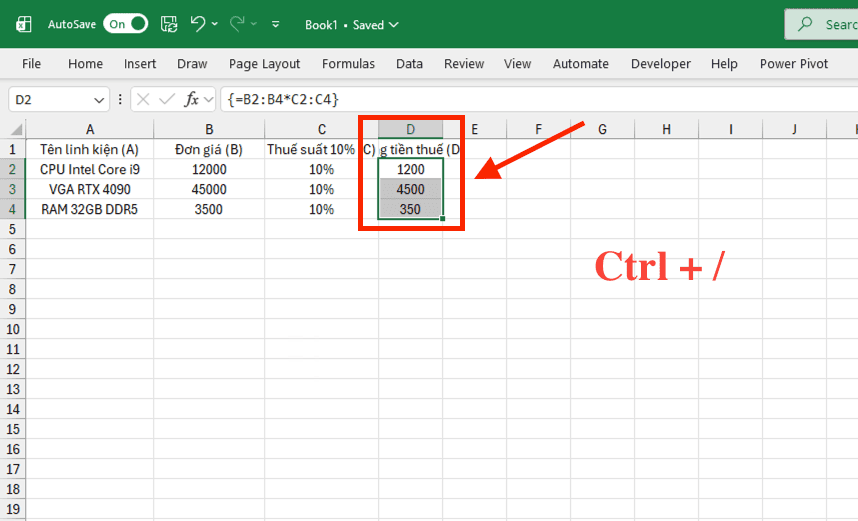Click cell with value 350
Image resolution: width=858 pixels, height=521 pixels.
tap(410, 209)
